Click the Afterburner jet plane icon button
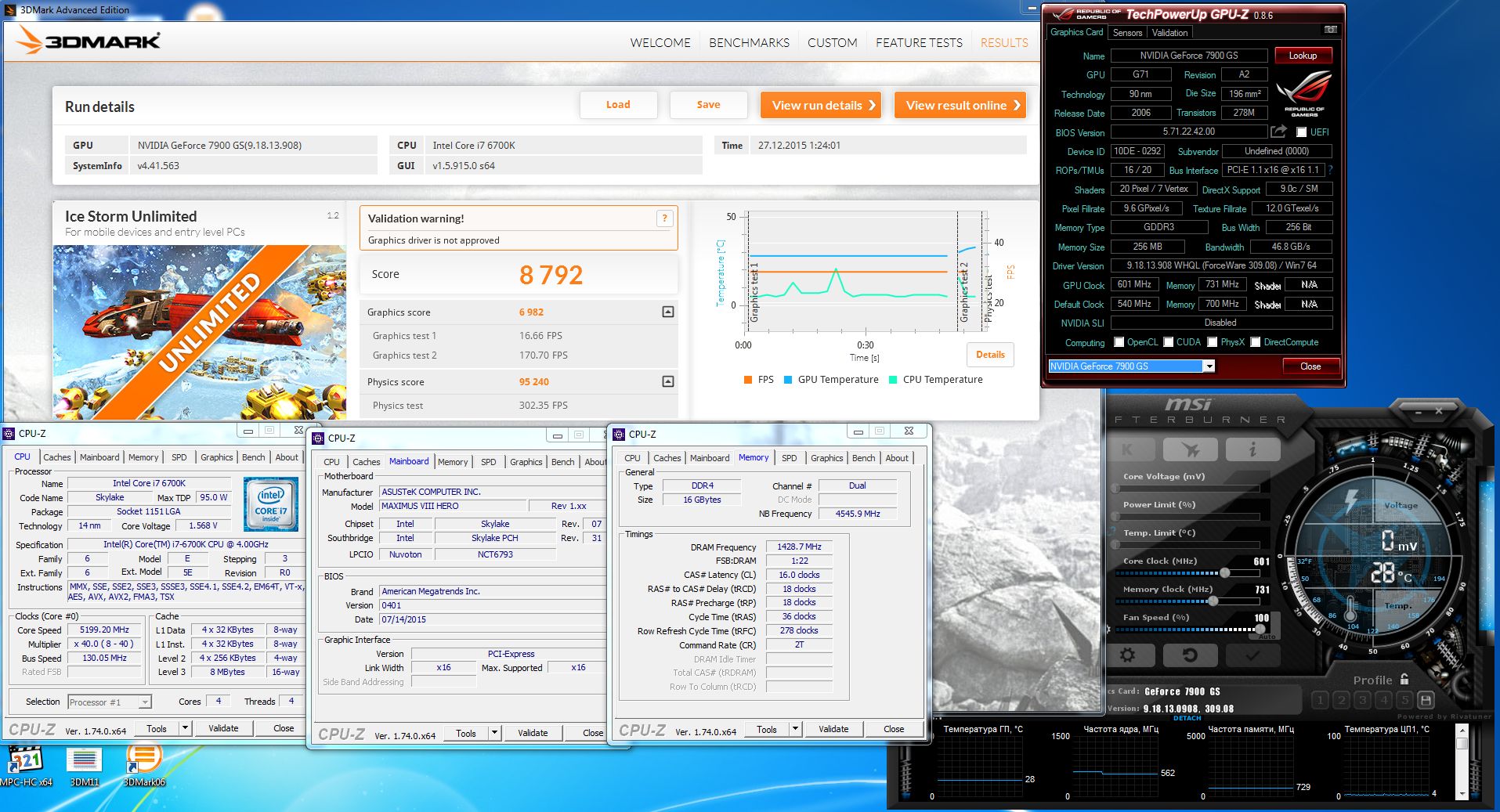 pyautogui.click(x=1191, y=449)
